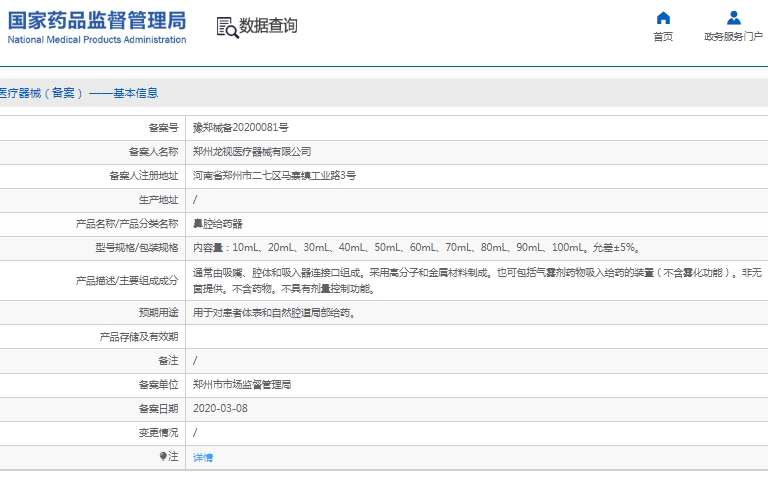Click the 型号规格/包装规格 label
The height and width of the screenshot is (480, 768).
click(x=137, y=248)
